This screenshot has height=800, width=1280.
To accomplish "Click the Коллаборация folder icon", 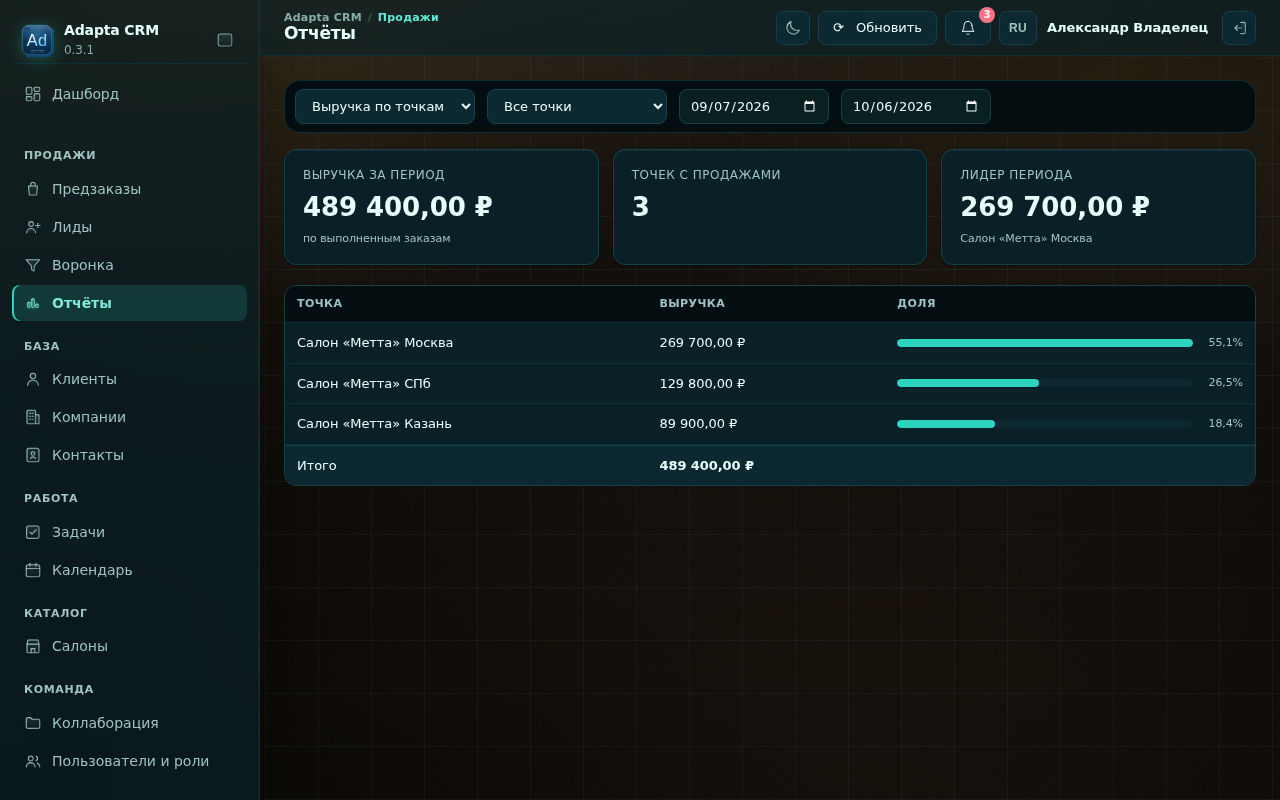I will point(33,723).
